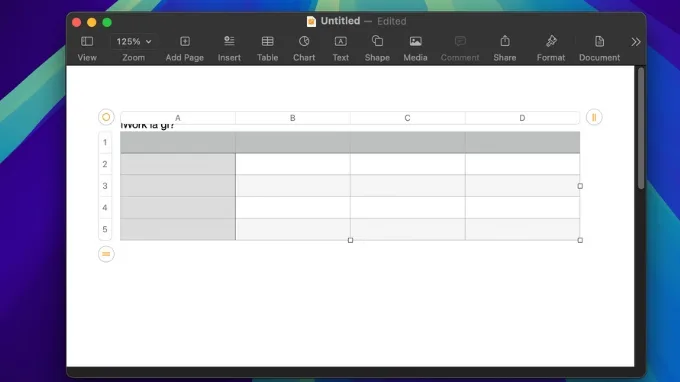Click the table's bottom-right corner handle
This screenshot has width=680, height=382.
580,240
